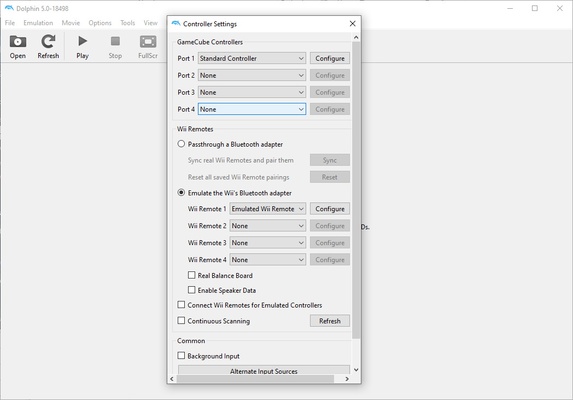573x400 pixels.
Task: Open the Port 4 dropdown
Action: 252,109
